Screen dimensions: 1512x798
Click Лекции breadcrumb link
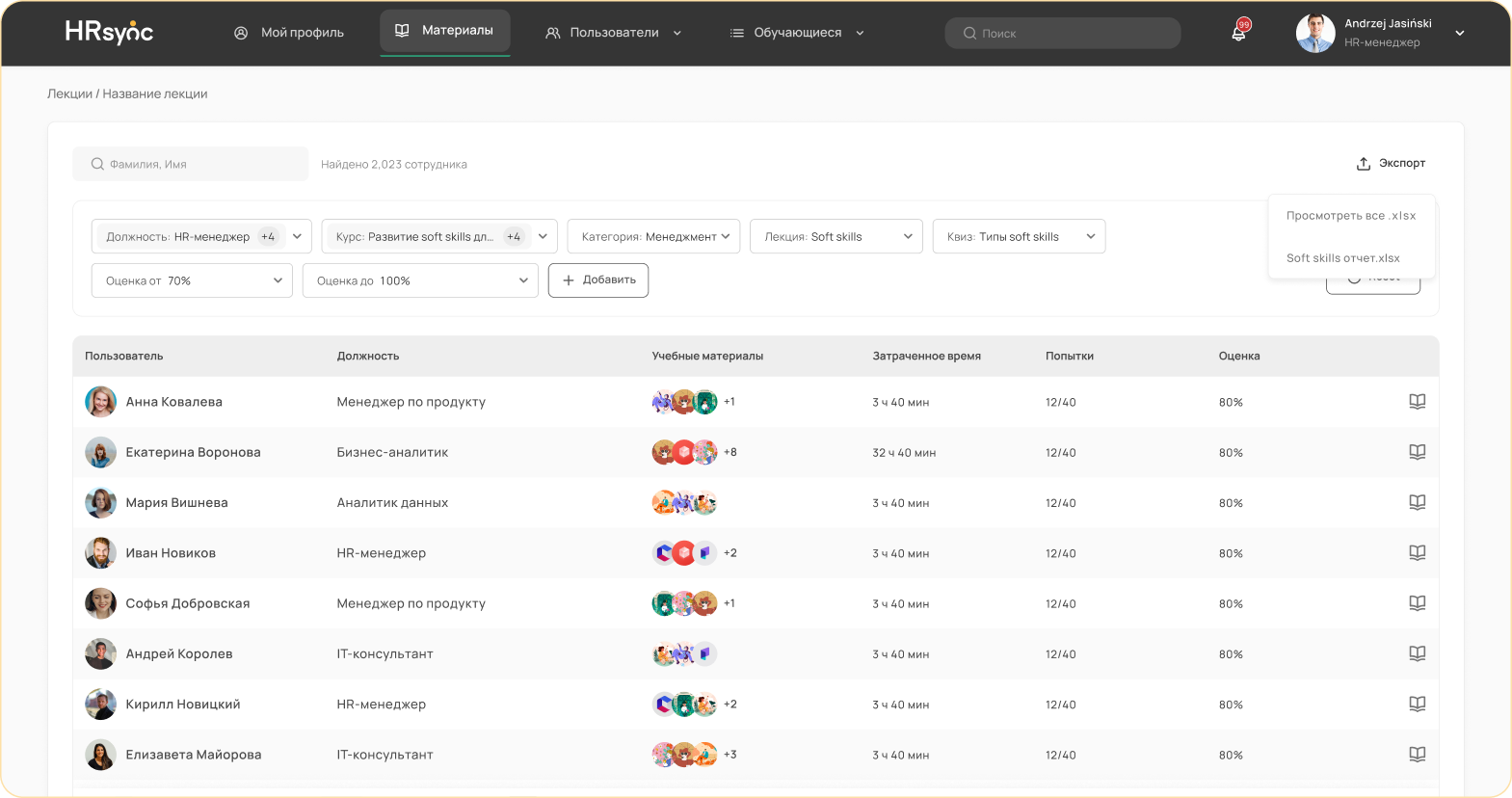pos(70,93)
